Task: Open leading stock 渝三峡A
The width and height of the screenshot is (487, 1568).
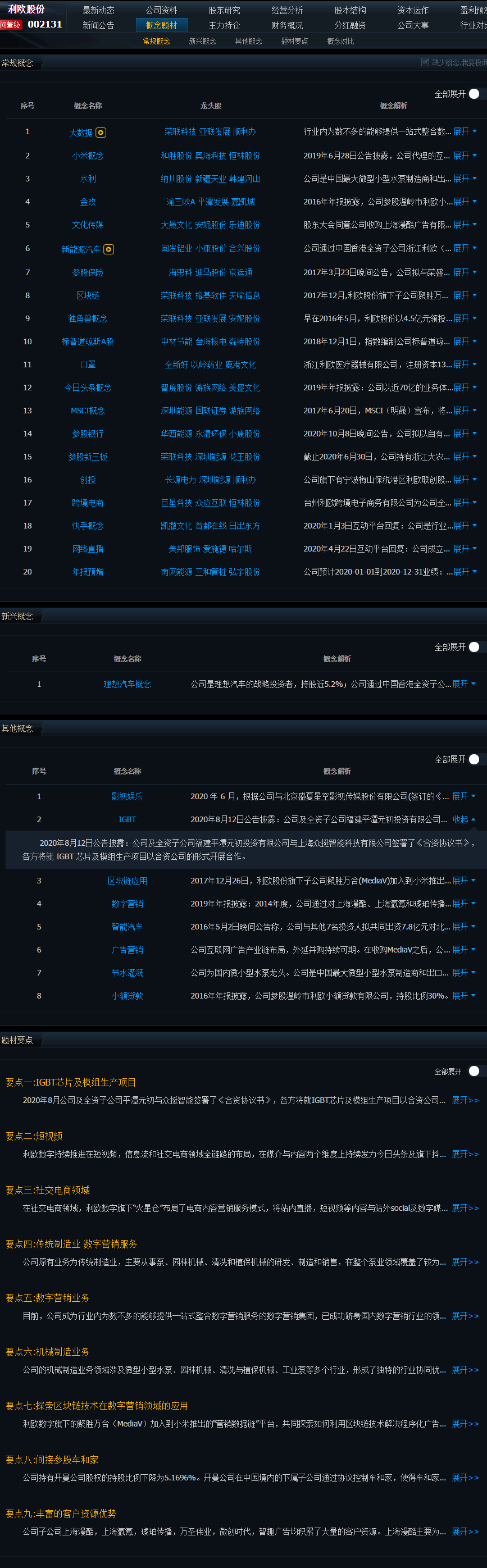Action: pos(181,202)
